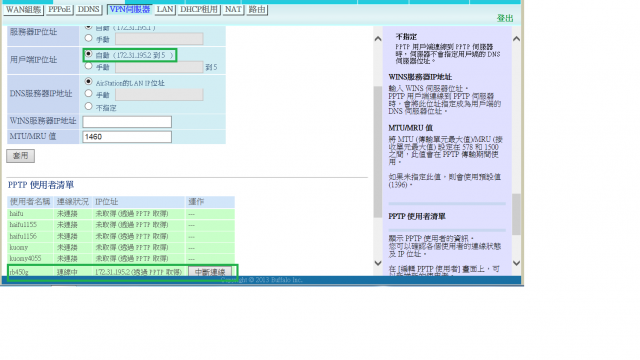This screenshot has height=360, width=640.
Task: Click the MTU/MRU value field showing 1460
Action: [x=127, y=137]
